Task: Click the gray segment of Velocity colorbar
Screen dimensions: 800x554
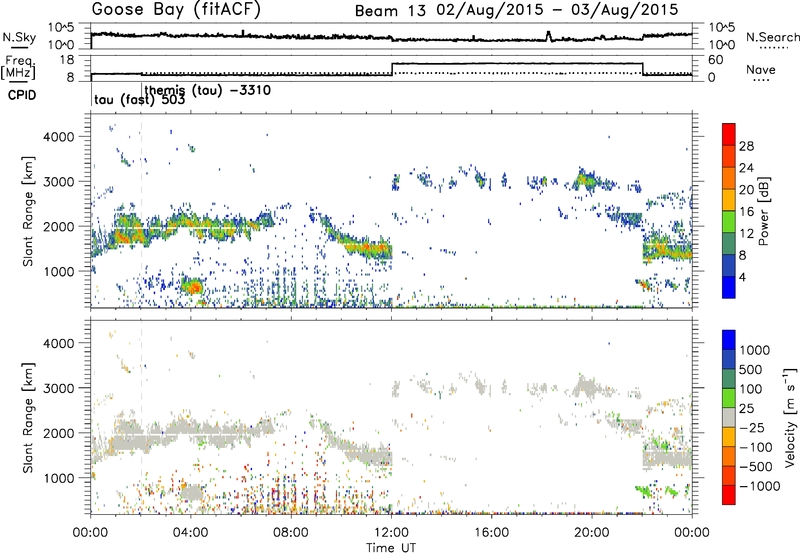Action: pyautogui.click(x=729, y=417)
